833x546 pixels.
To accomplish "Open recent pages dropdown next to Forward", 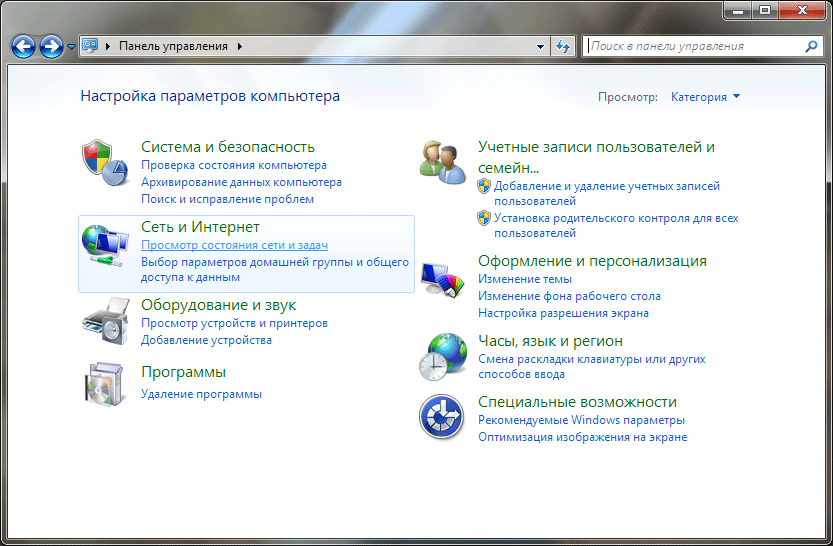I will click(x=72, y=47).
